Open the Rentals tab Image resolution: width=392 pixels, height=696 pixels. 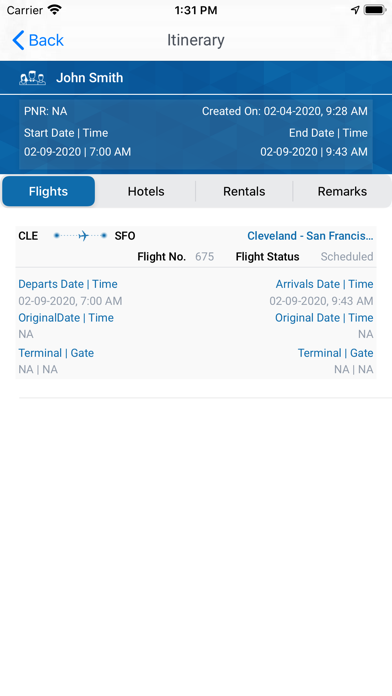click(244, 191)
